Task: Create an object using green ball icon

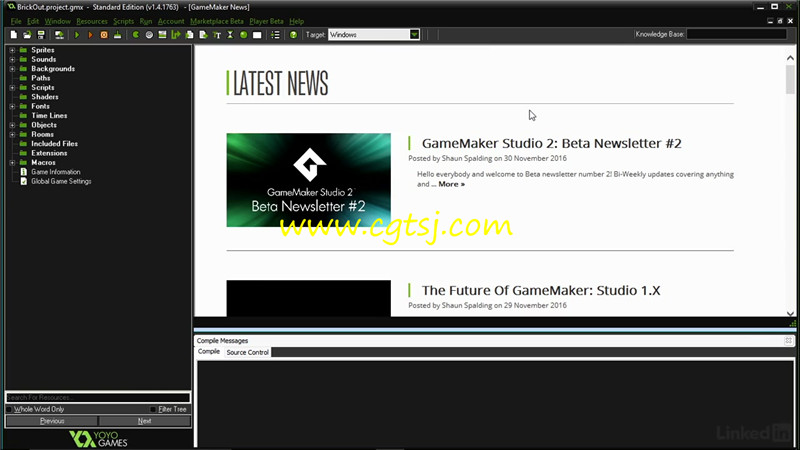Action: click(243, 35)
